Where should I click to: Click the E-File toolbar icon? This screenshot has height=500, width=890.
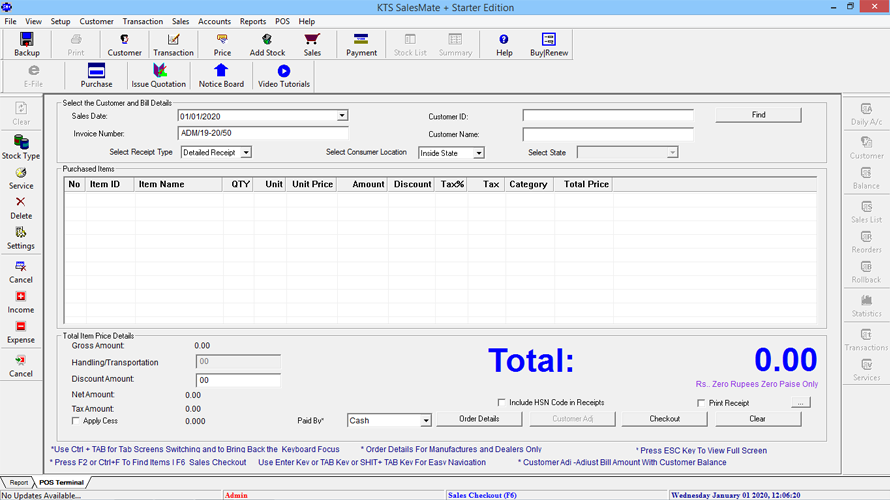pos(33,75)
